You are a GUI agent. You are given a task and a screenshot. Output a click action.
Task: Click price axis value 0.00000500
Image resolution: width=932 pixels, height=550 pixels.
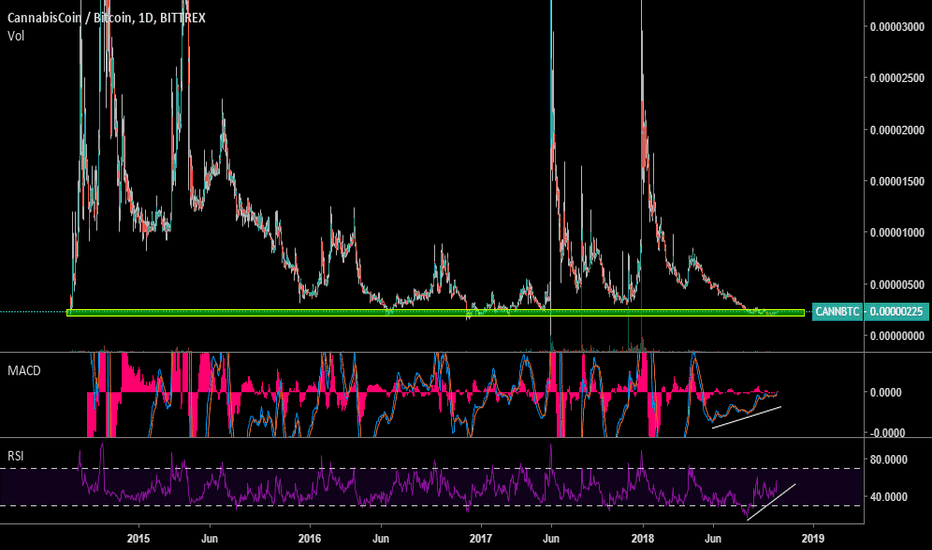pyautogui.click(x=897, y=284)
